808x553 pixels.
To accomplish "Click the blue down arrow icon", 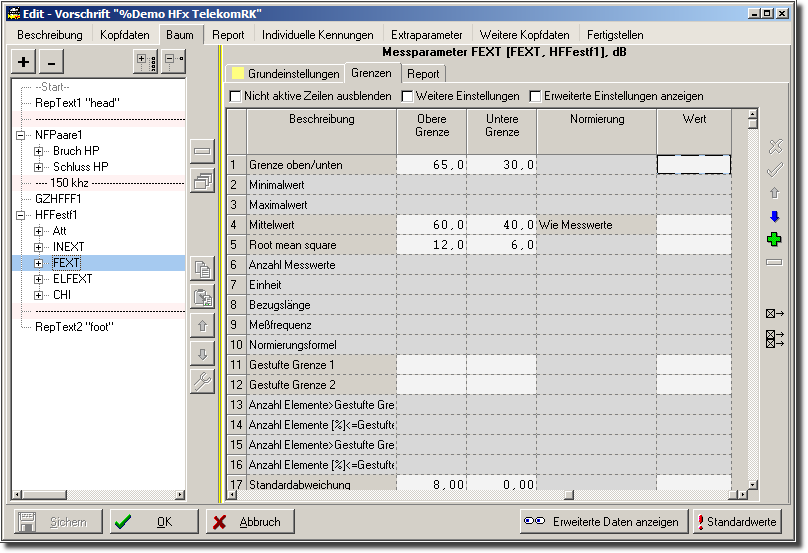I will click(774, 217).
